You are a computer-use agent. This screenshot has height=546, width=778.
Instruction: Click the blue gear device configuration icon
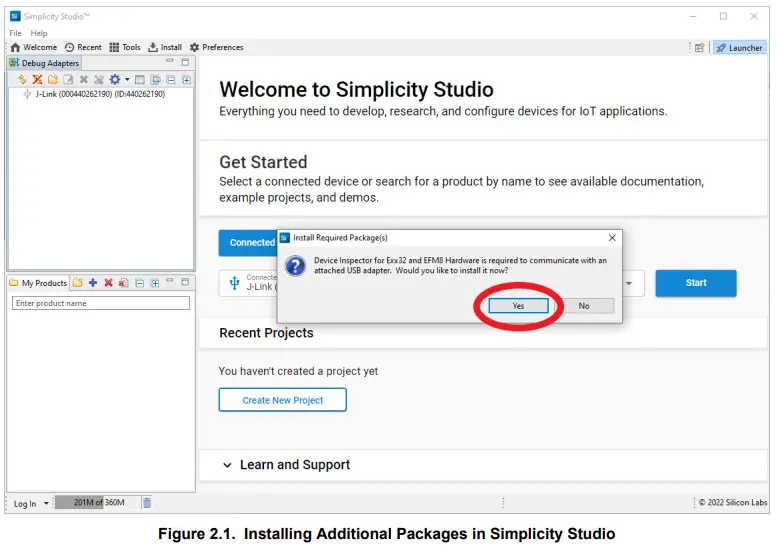(x=115, y=79)
